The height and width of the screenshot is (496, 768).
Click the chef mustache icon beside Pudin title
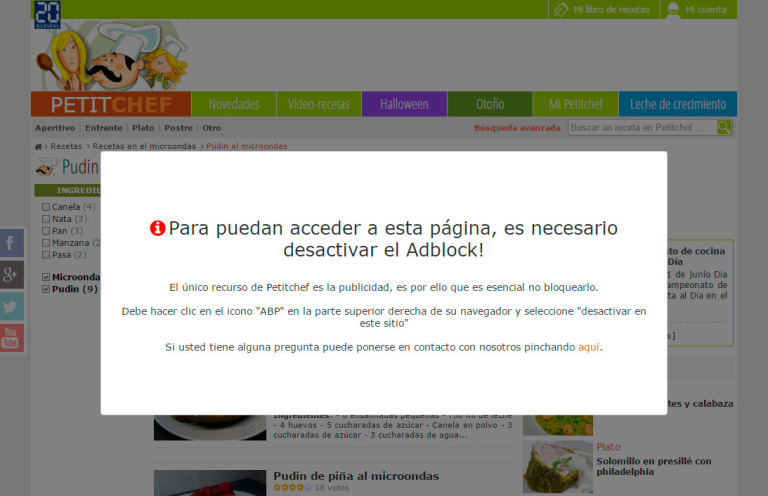point(47,167)
